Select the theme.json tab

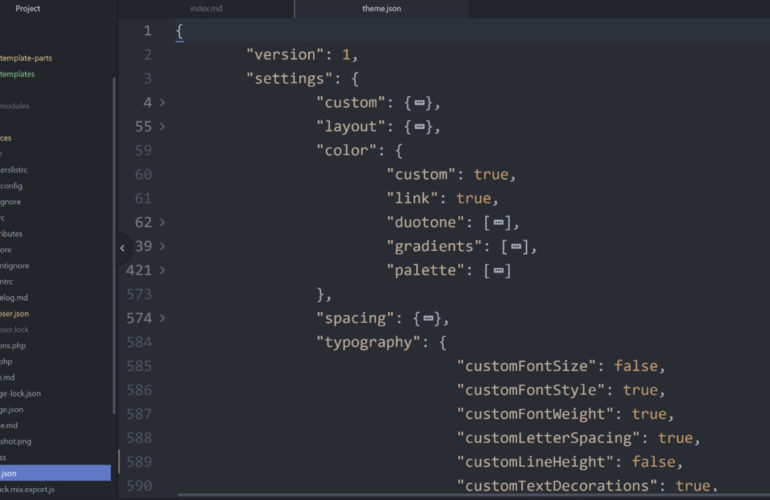pos(381,9)
